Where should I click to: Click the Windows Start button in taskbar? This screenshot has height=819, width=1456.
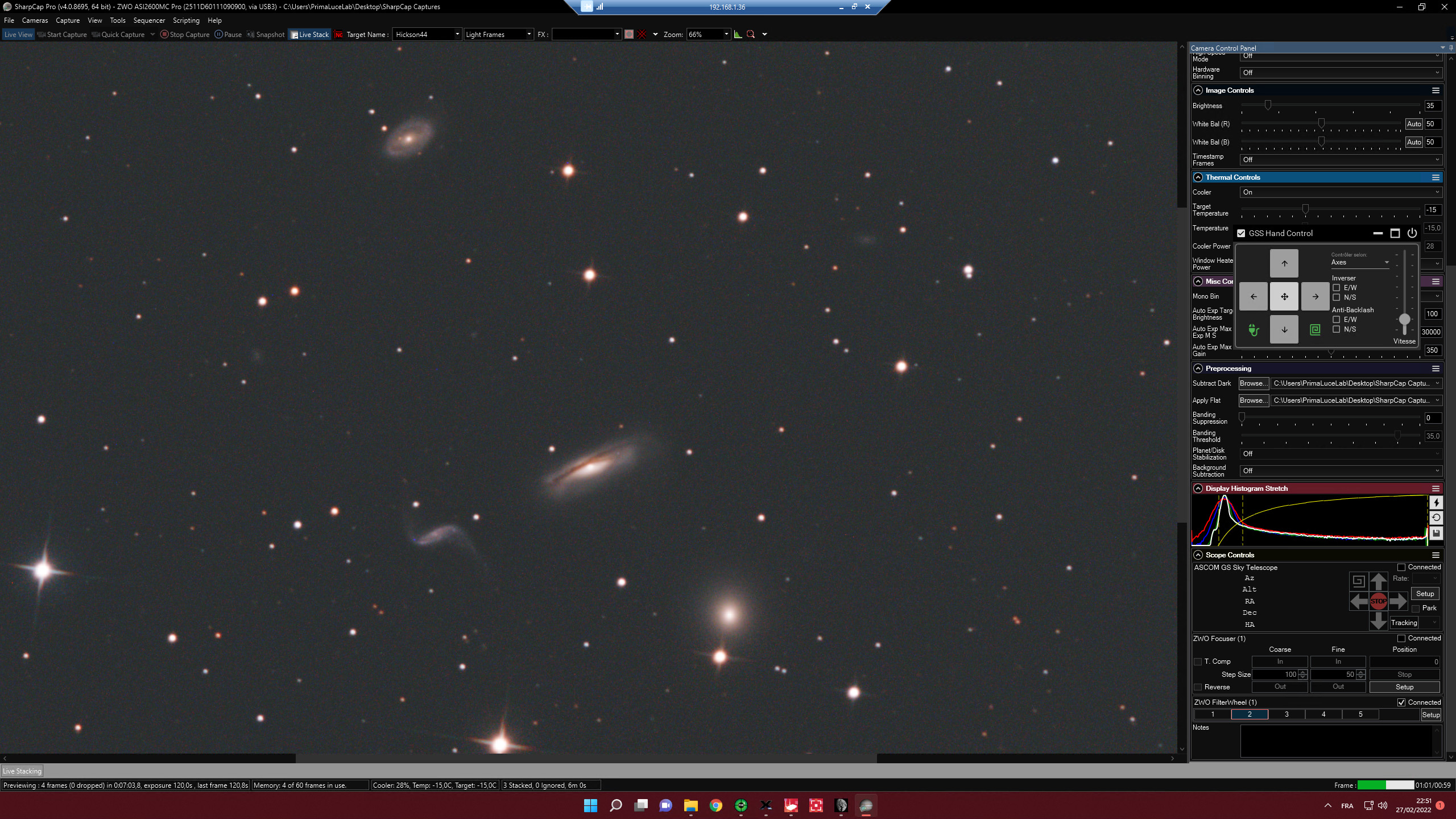click(590, 805)
